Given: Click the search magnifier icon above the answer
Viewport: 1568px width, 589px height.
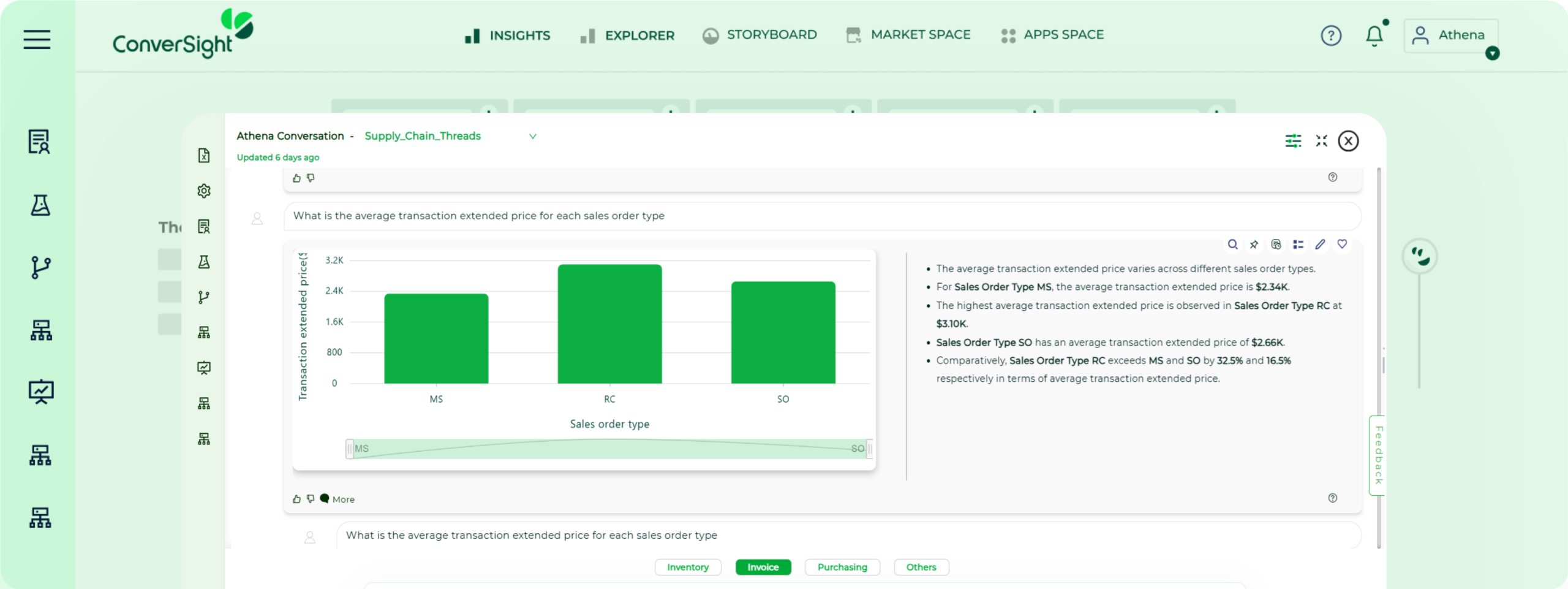Looking at the screenshot, I should [x=1232, y=244].
